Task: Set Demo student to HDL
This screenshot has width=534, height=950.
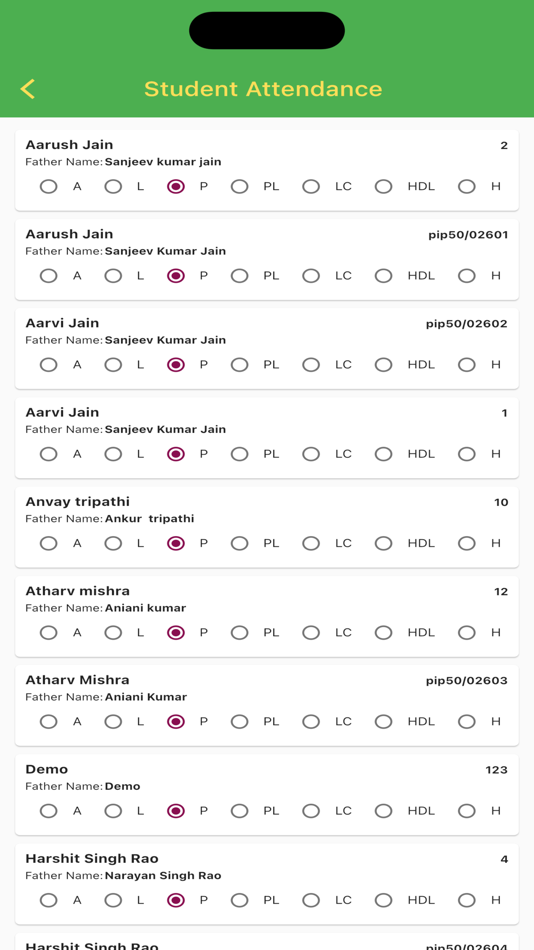Action: click(x=383, y=811)
